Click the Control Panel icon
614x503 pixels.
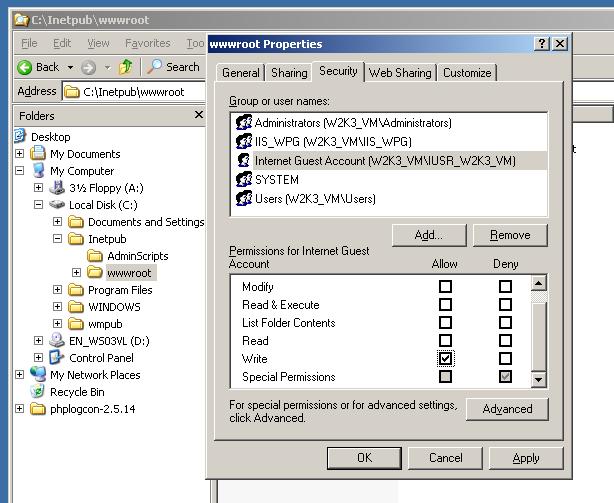[57, 357]
